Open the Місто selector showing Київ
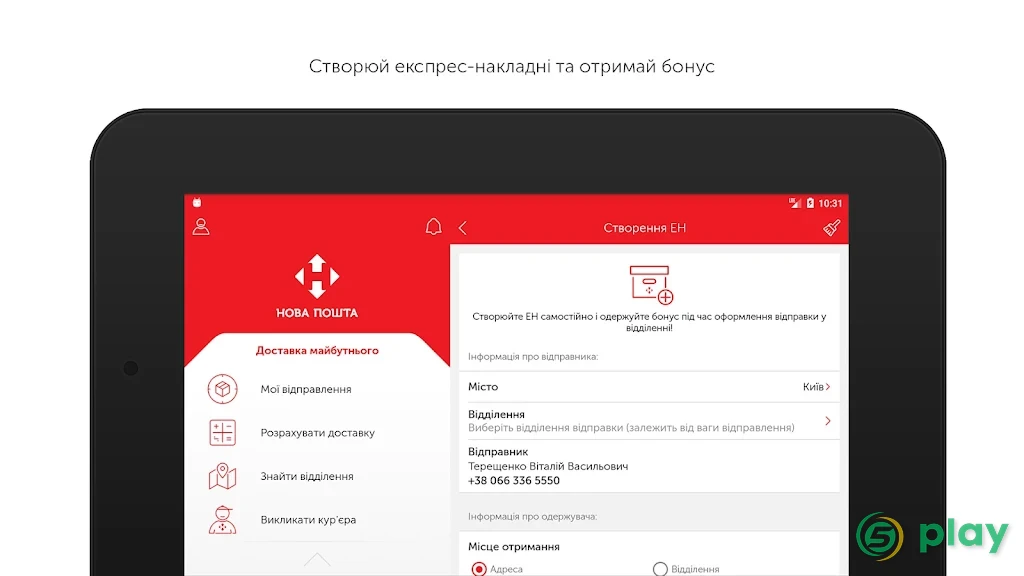 click(x=649, y=387)
